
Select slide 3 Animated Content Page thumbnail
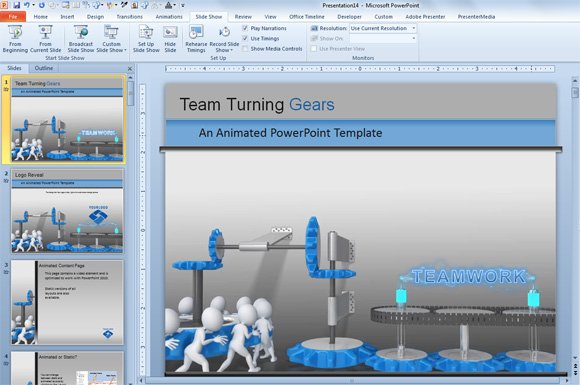pos(67,303)
